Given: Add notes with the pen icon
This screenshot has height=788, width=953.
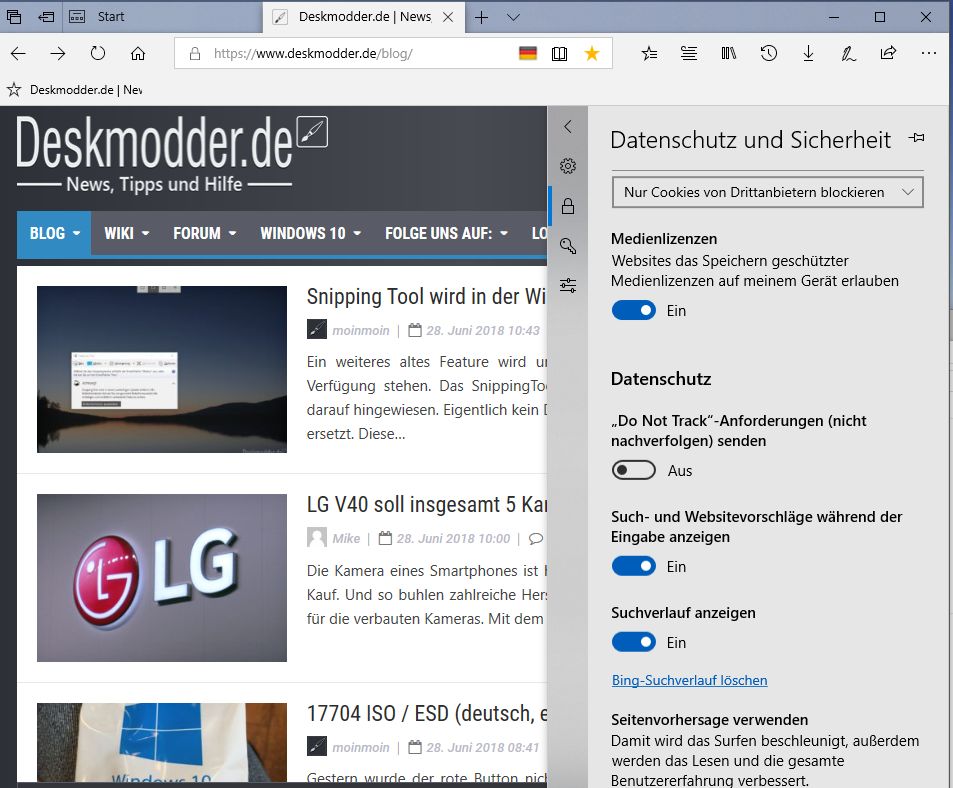Looking at the screenshot, I should point(848,53).
